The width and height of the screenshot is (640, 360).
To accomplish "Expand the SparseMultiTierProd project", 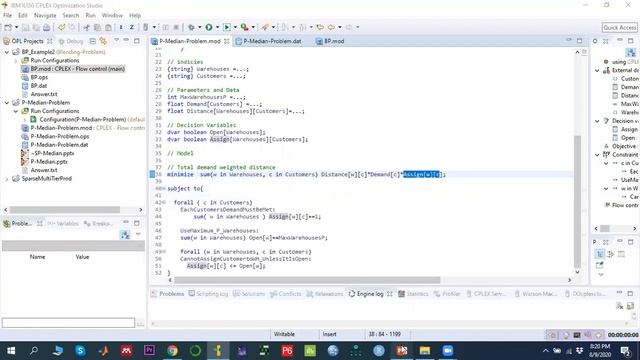I will 7,179.
